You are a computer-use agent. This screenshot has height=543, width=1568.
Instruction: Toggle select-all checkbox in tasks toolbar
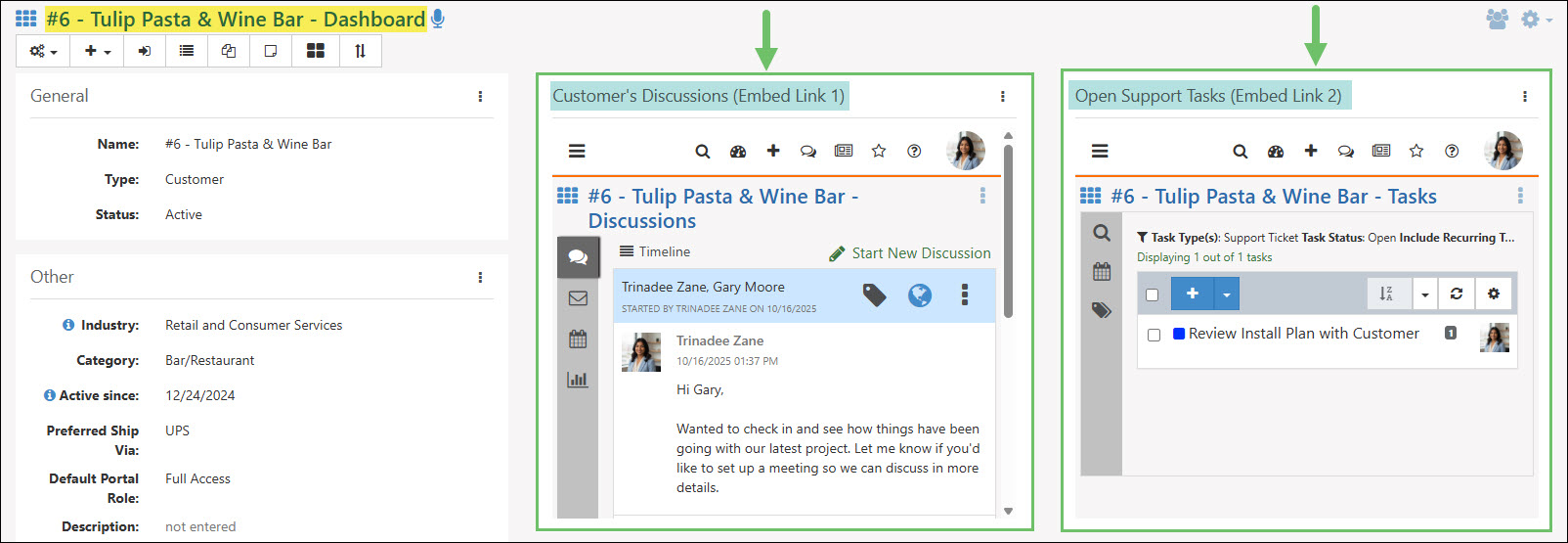[x=1153, y=294]
